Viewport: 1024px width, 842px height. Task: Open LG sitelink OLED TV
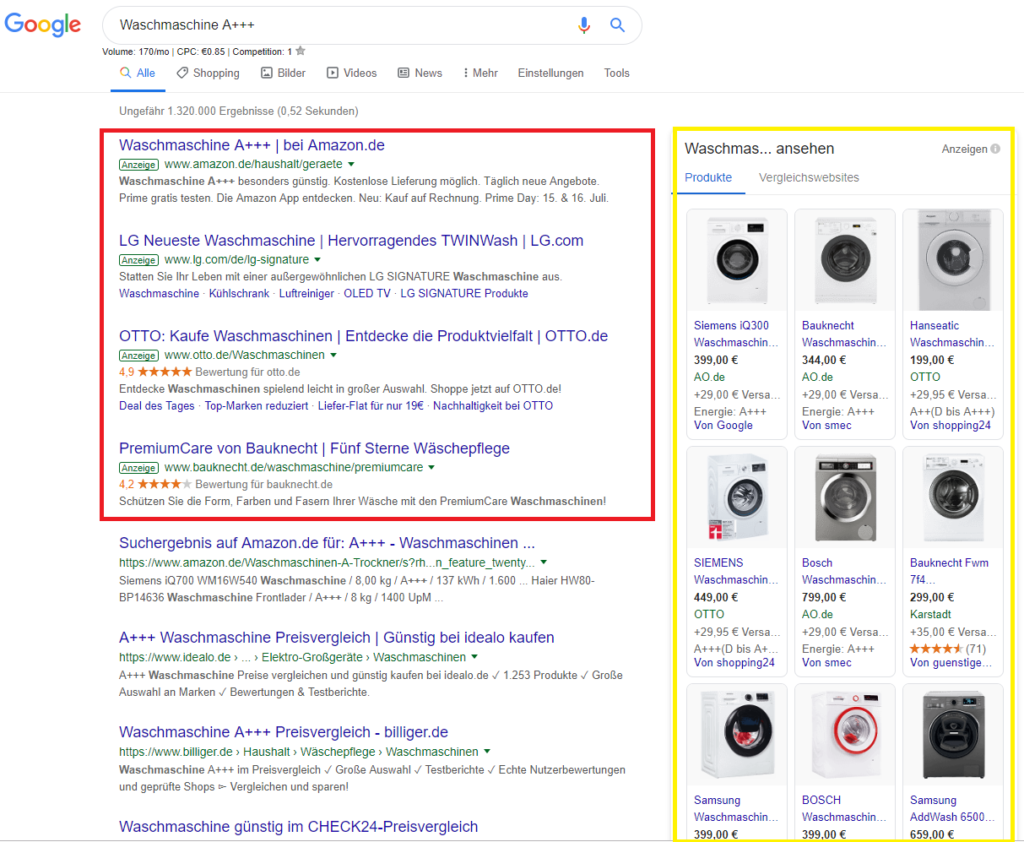367,294
